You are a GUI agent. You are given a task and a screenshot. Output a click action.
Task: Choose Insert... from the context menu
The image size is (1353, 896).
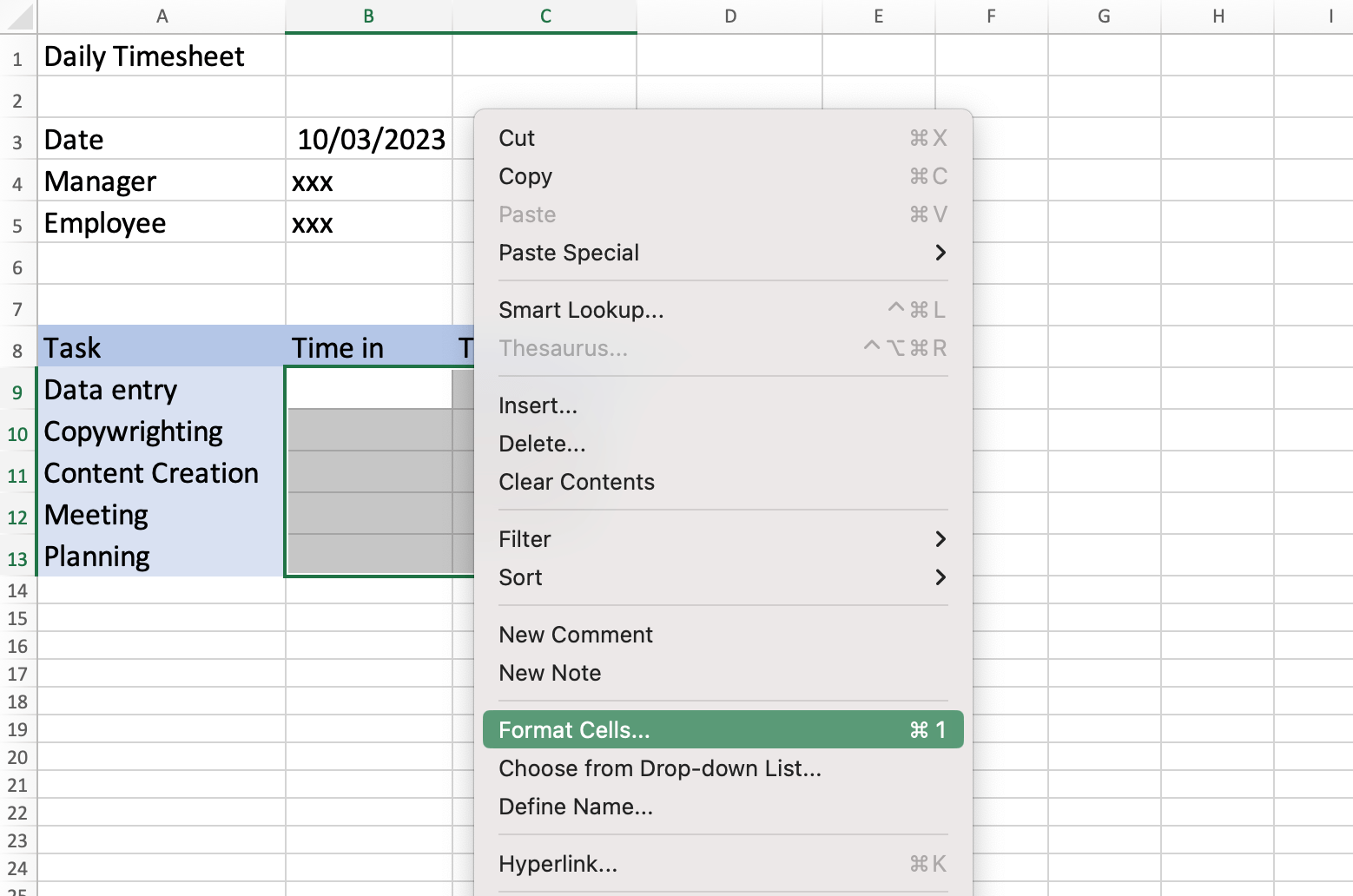click(x=538, y=405)
